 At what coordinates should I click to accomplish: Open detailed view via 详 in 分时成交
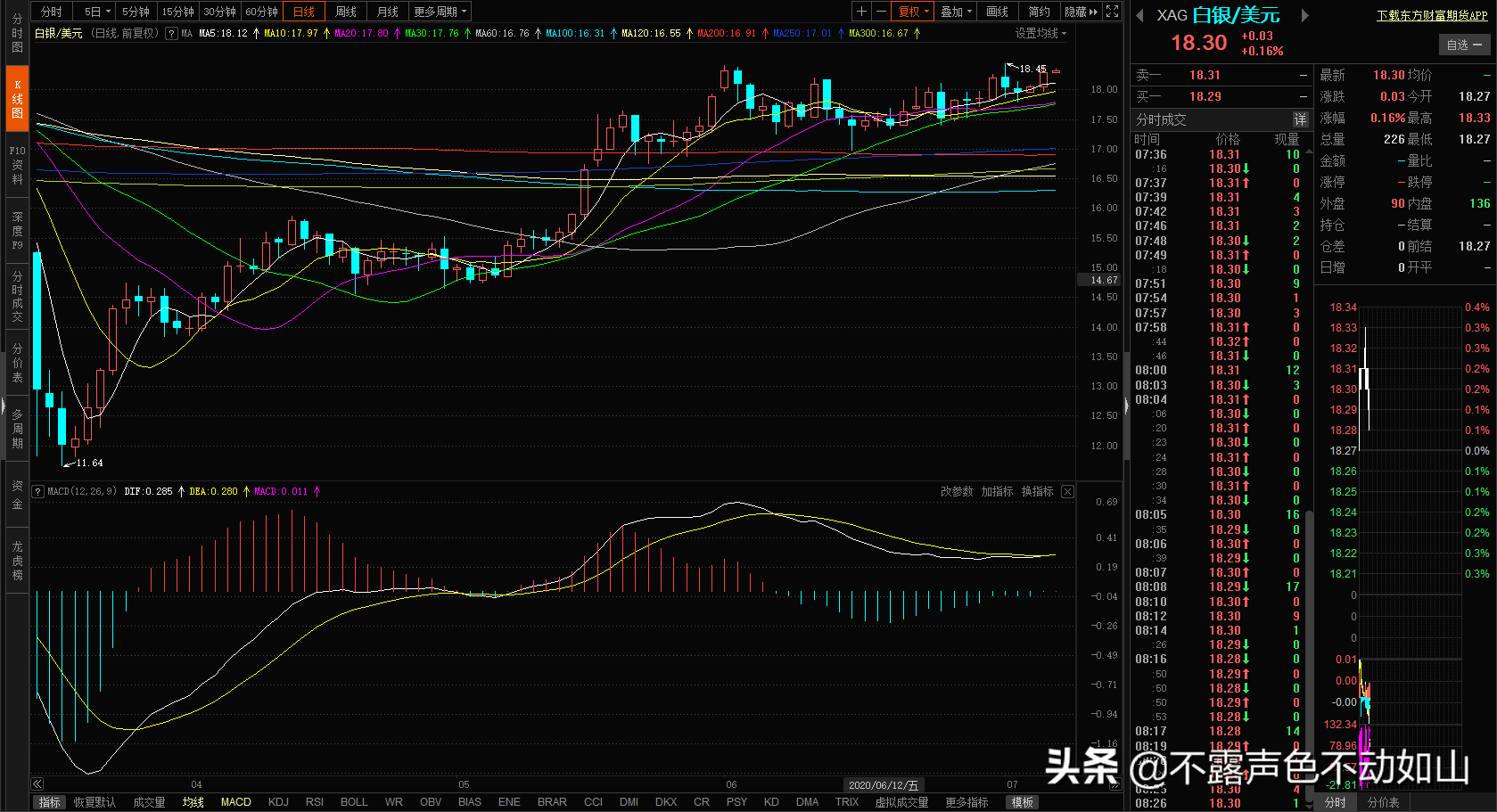tap(1300, 119)
